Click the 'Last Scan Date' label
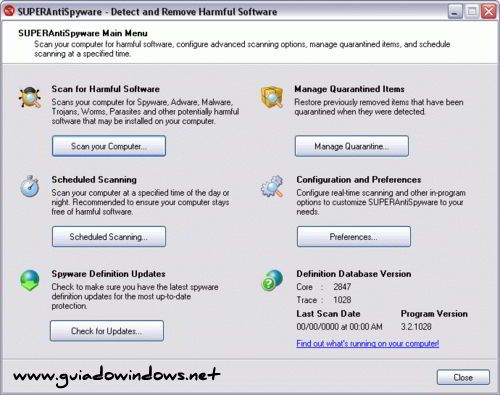The height and width of the screenshot is (395, 500). coord(328,314)
